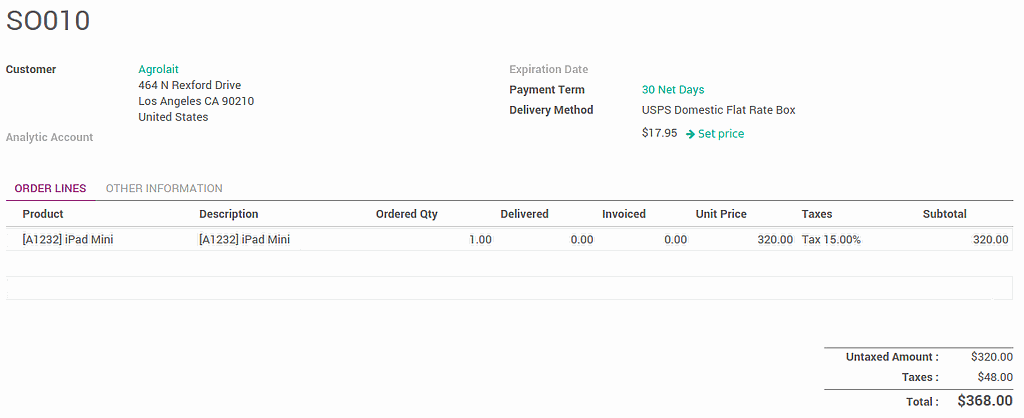
Task: Sort by the Product column header
Action: tap(43, 214)
